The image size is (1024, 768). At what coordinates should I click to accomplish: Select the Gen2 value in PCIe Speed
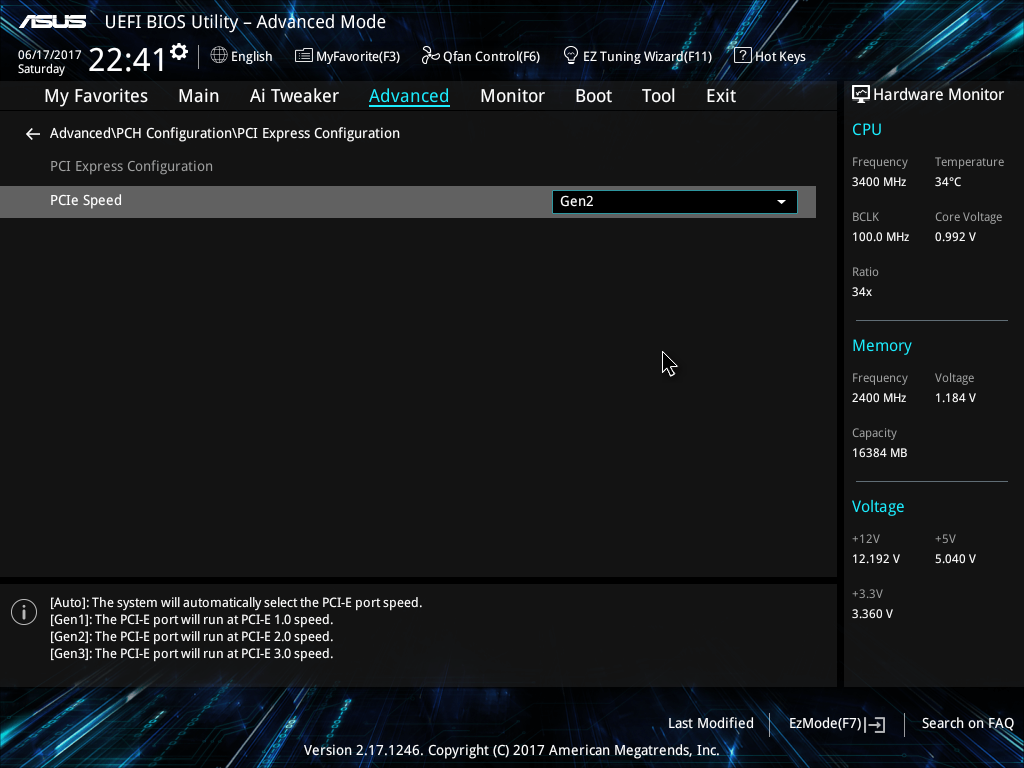click(675, 202)
